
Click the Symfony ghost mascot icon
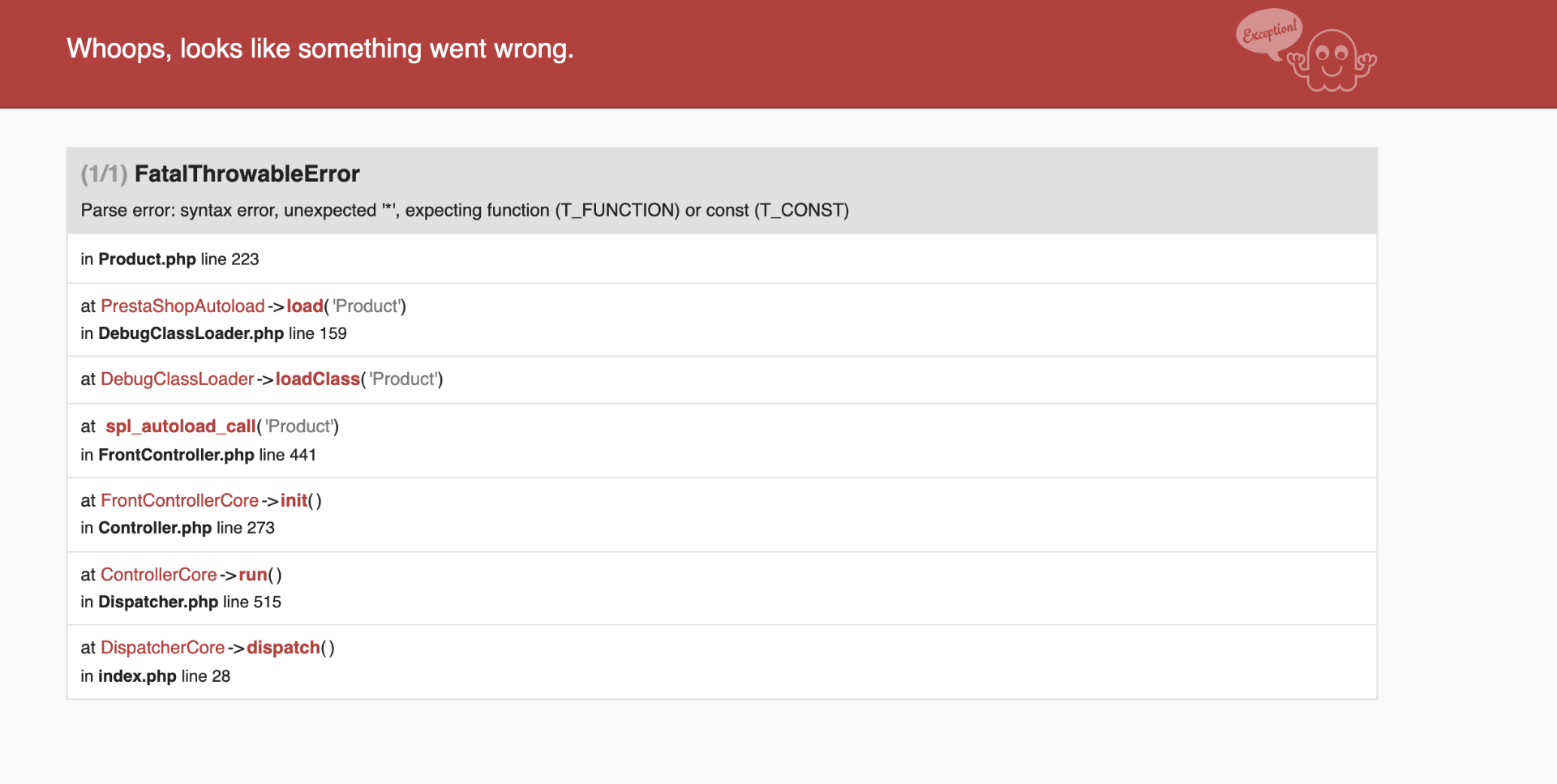pos(1332,60)
